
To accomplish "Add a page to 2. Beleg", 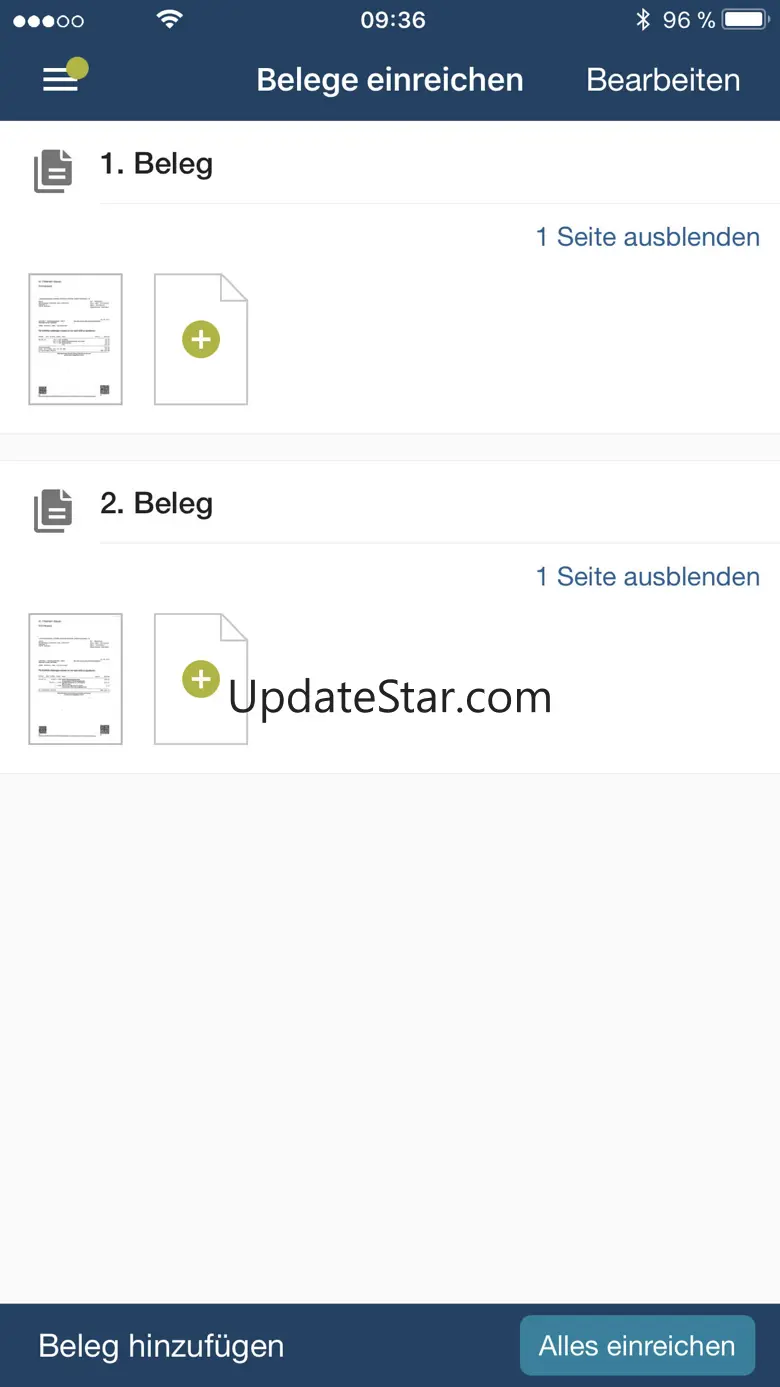I will pyautogui.click(x=201, y=679).
